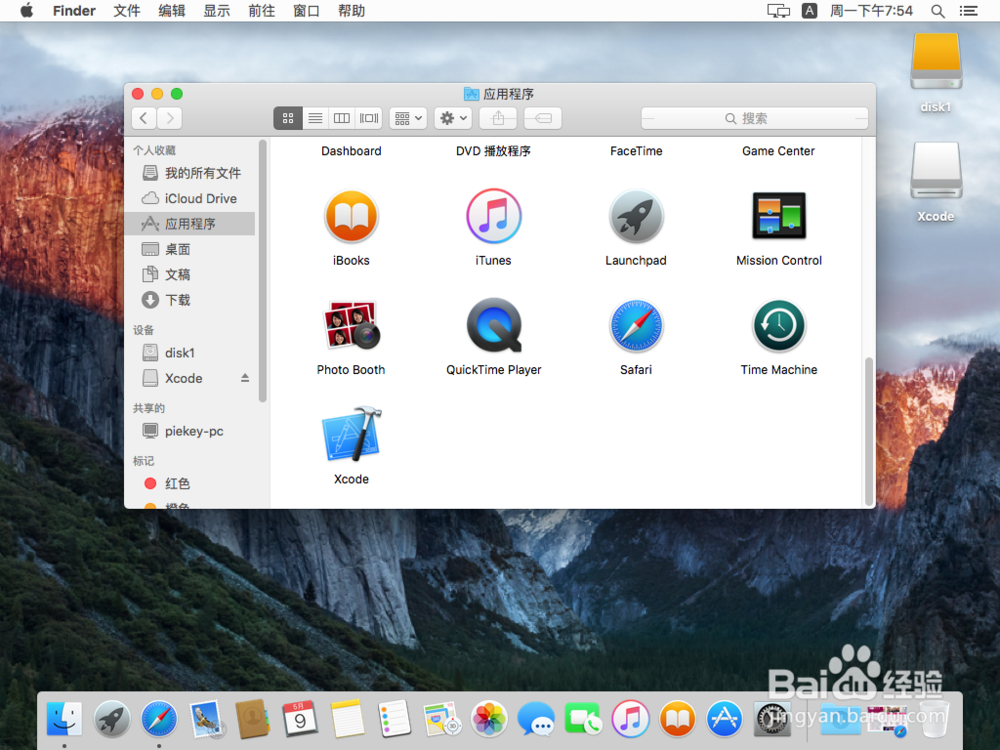Switch Finder to list view
1000x750 pixels.
point(315,118)
